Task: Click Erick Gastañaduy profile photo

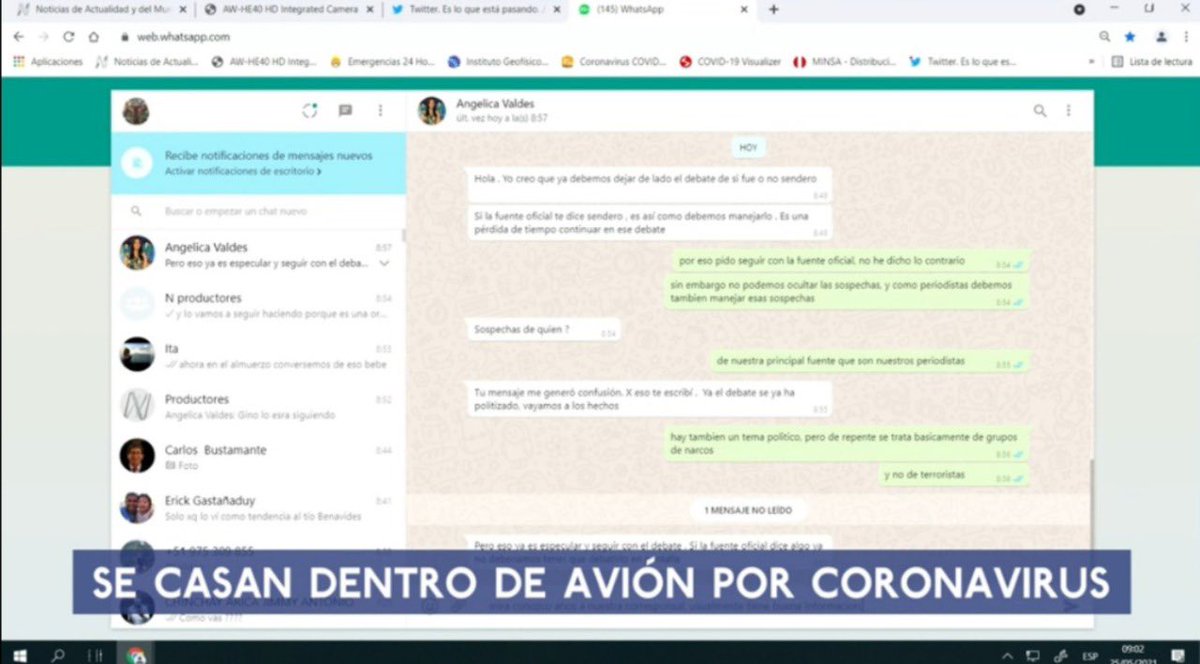Action: coord(137,507)
